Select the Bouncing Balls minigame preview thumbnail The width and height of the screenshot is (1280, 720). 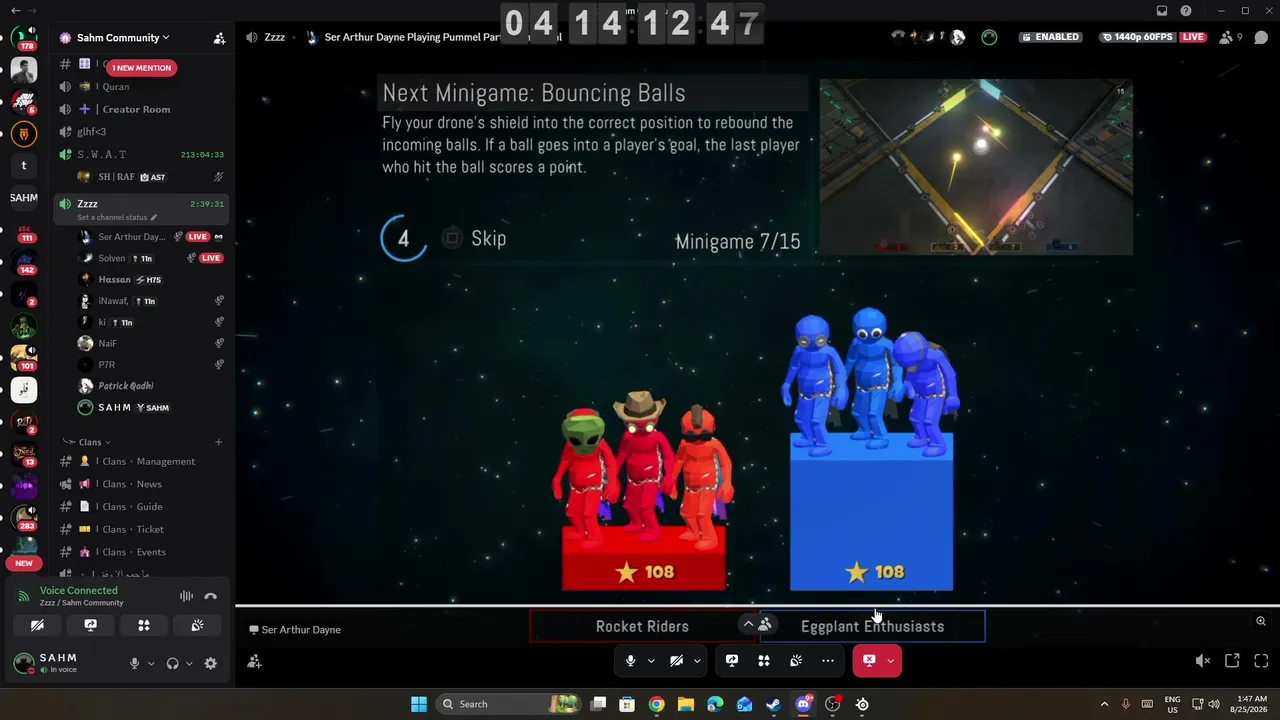coord(976,167)
